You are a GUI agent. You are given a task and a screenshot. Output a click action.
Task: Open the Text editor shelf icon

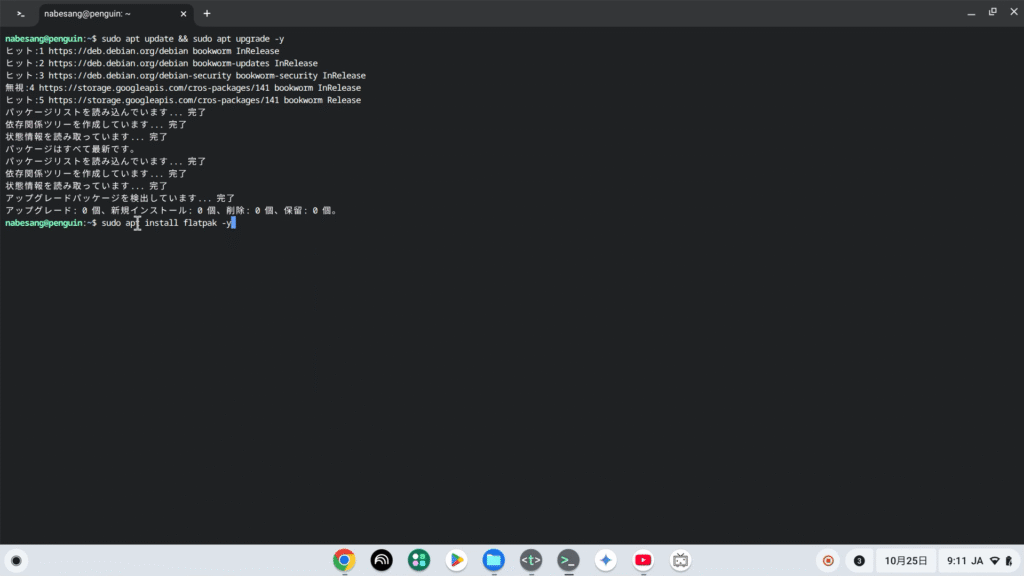point(531,561)
